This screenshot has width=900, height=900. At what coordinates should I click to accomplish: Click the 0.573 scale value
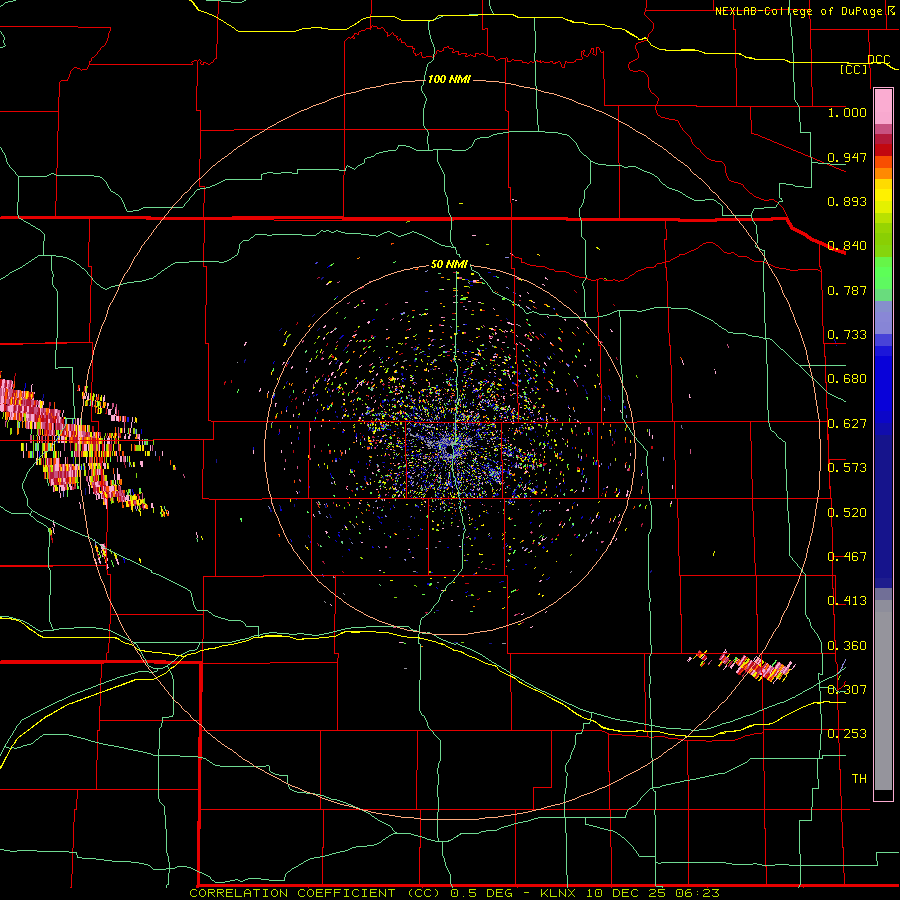(x=847, y=468)
